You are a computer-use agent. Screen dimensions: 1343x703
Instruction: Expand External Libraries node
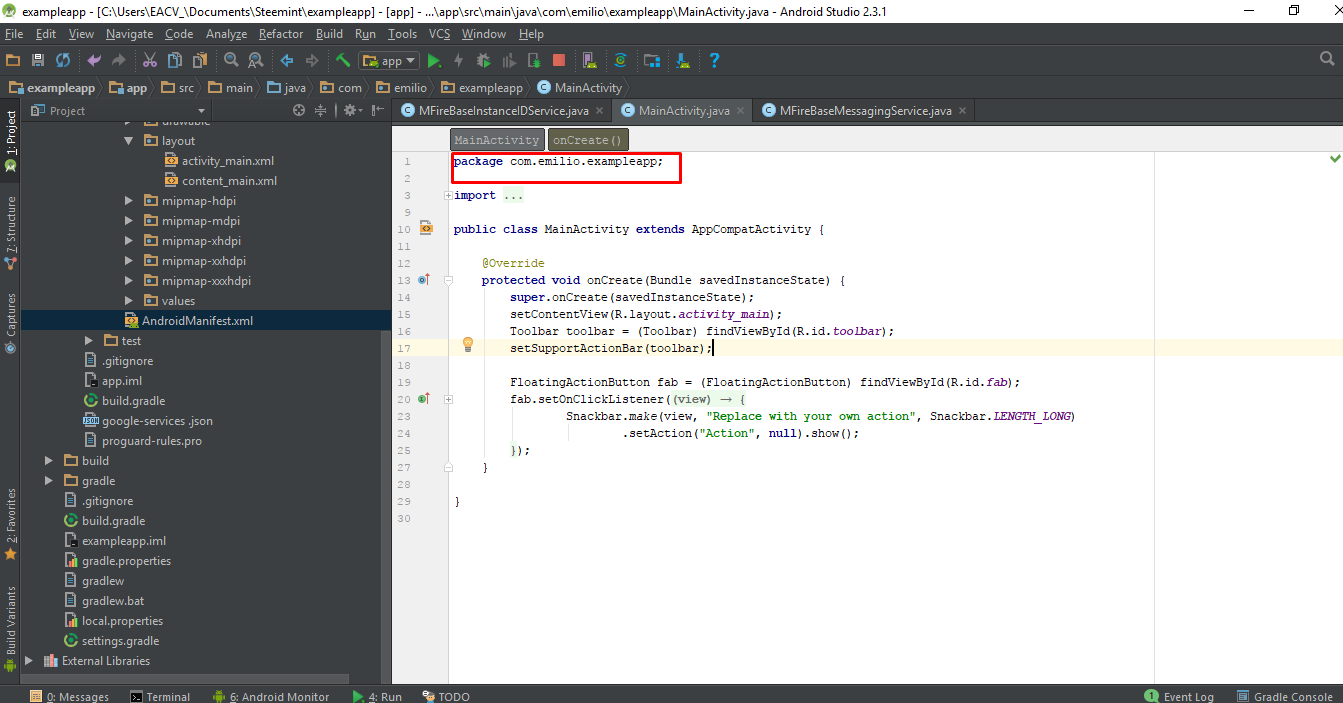(28, 661)
